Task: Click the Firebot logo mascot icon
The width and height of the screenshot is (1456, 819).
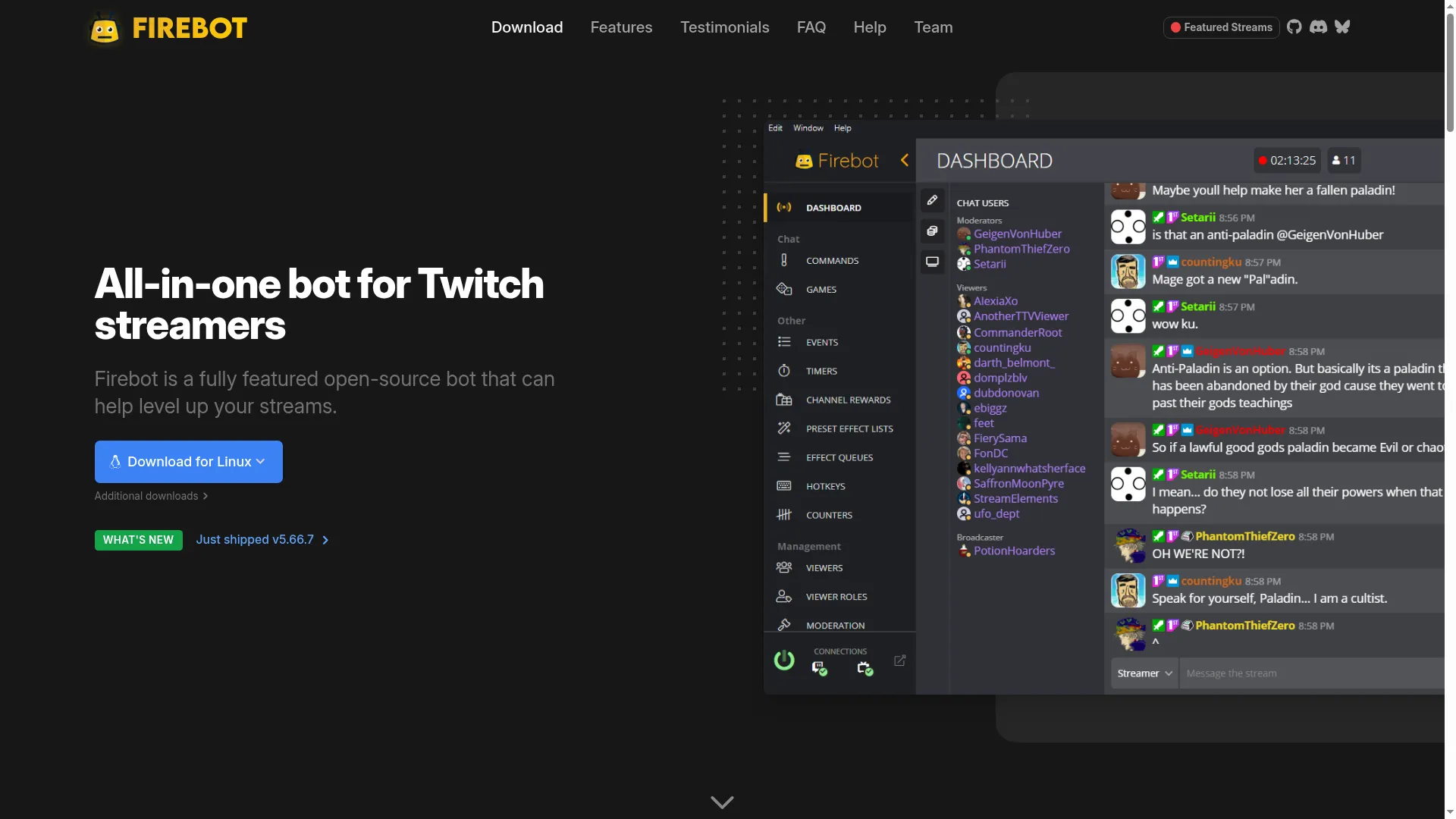Action: tap(105, 30)
